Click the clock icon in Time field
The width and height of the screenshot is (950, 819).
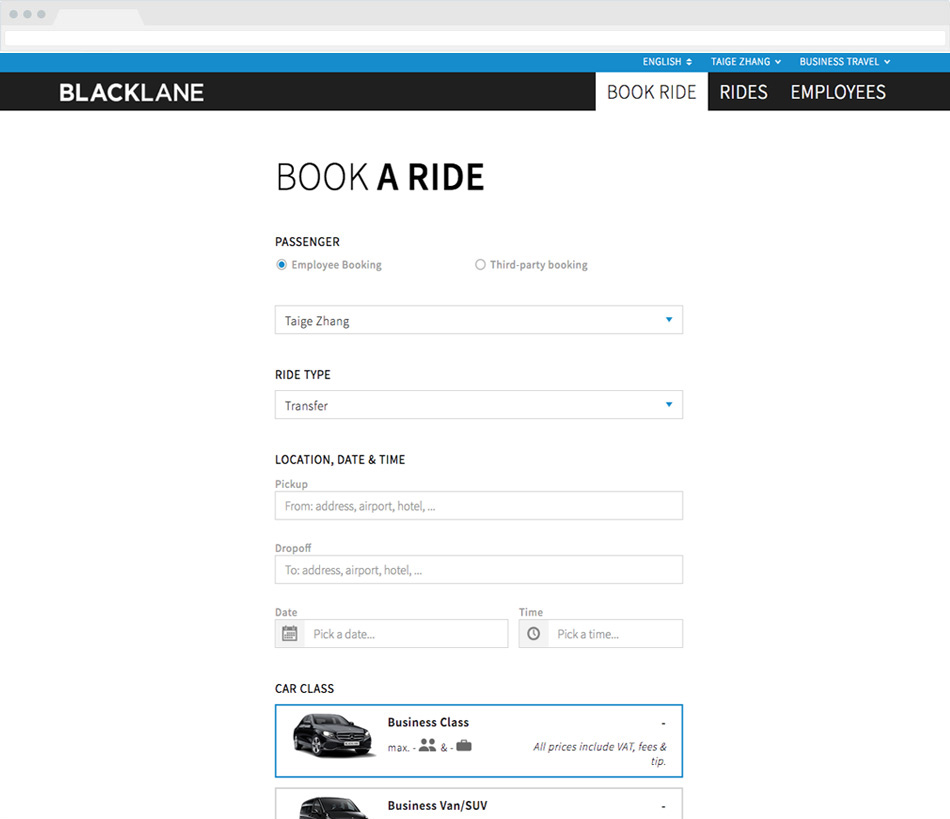533,634
